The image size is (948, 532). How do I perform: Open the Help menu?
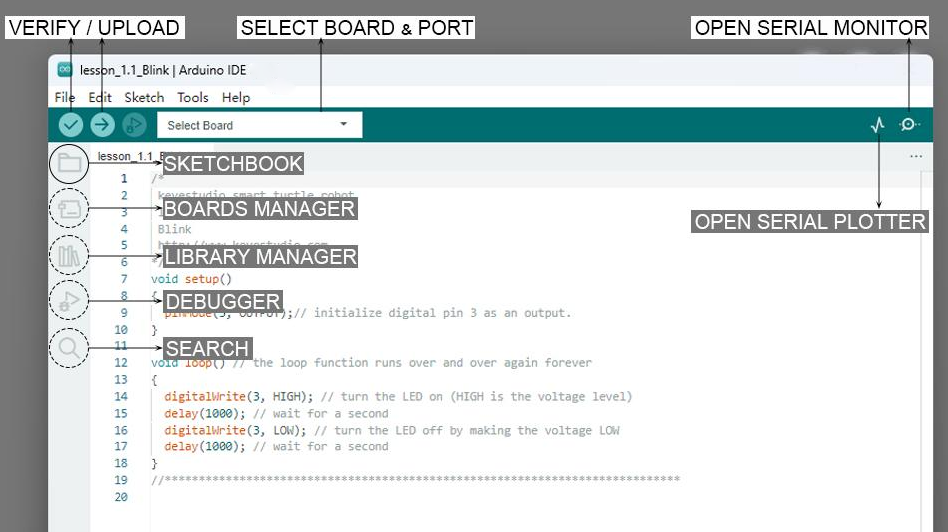point(236,97)
